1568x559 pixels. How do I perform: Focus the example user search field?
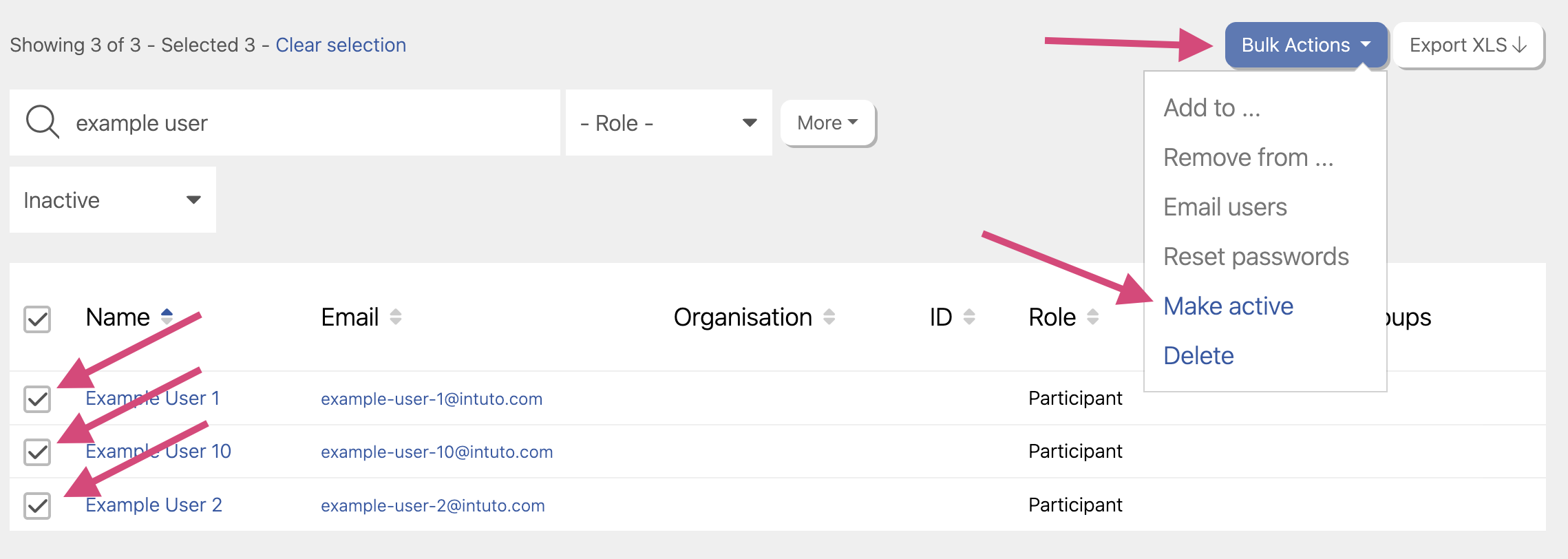click(x=310, y=123)
